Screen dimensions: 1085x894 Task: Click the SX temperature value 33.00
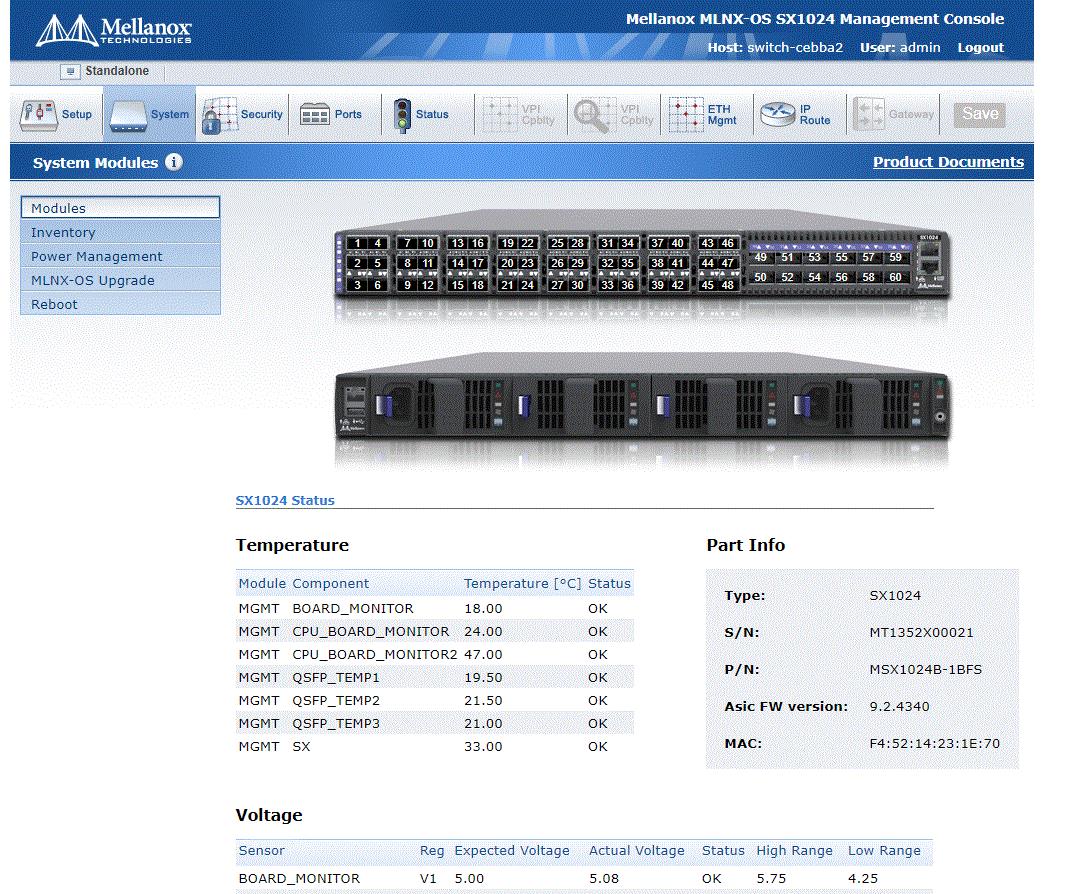(x=483, y=747)
